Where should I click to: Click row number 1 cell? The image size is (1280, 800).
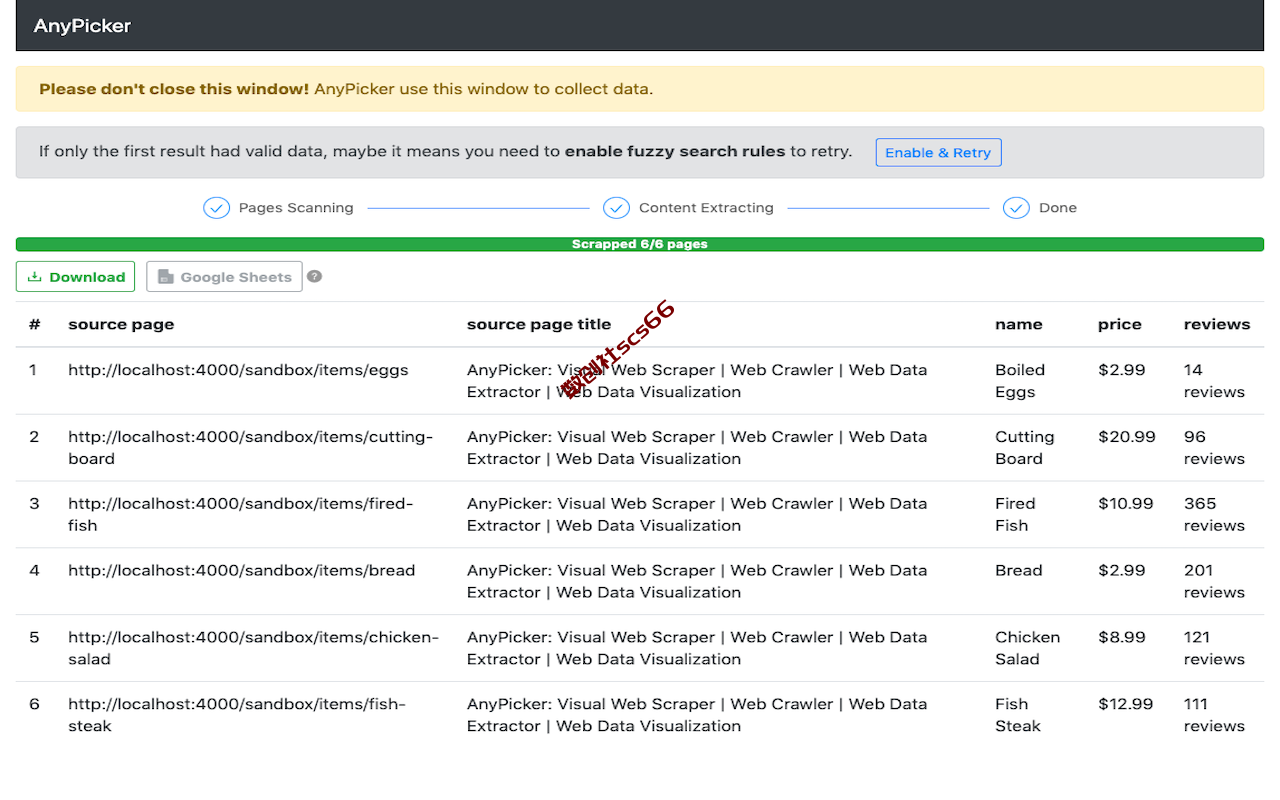pyautogui.click(x=33, y=370)
